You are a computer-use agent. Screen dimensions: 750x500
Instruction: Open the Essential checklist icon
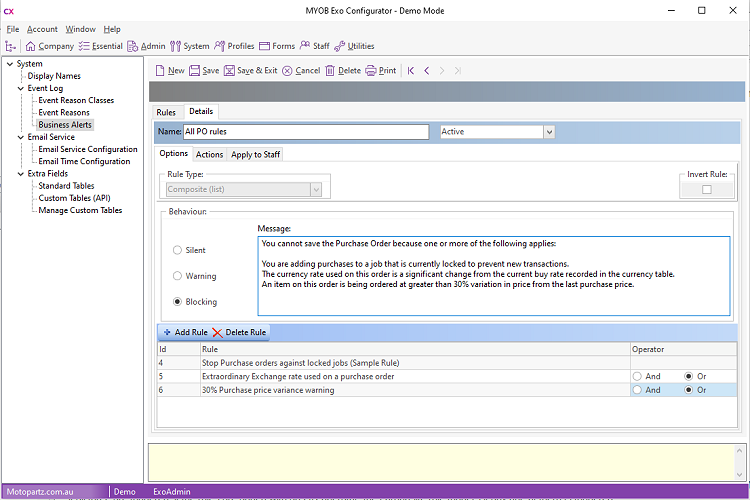point(84,46)
